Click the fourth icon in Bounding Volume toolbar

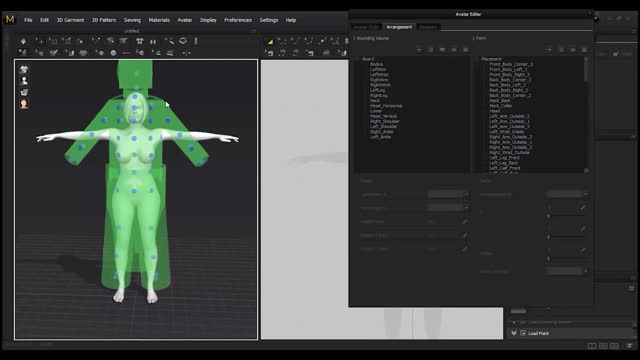[454, 49]
